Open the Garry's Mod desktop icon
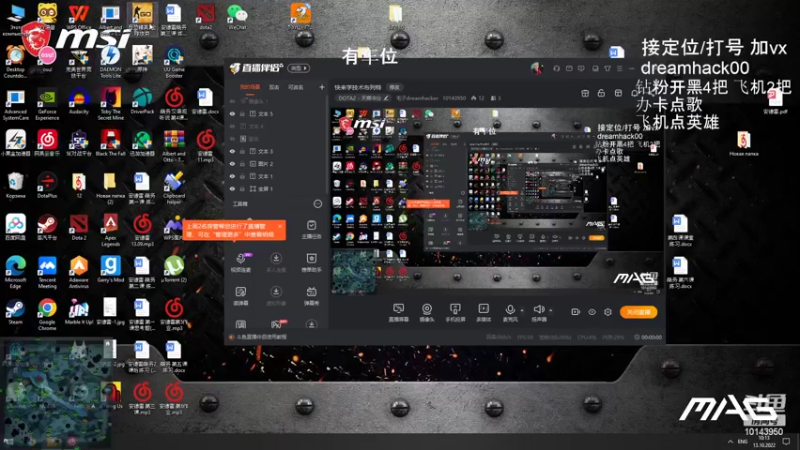The image size is (800, 450). (x=110, y=269)
